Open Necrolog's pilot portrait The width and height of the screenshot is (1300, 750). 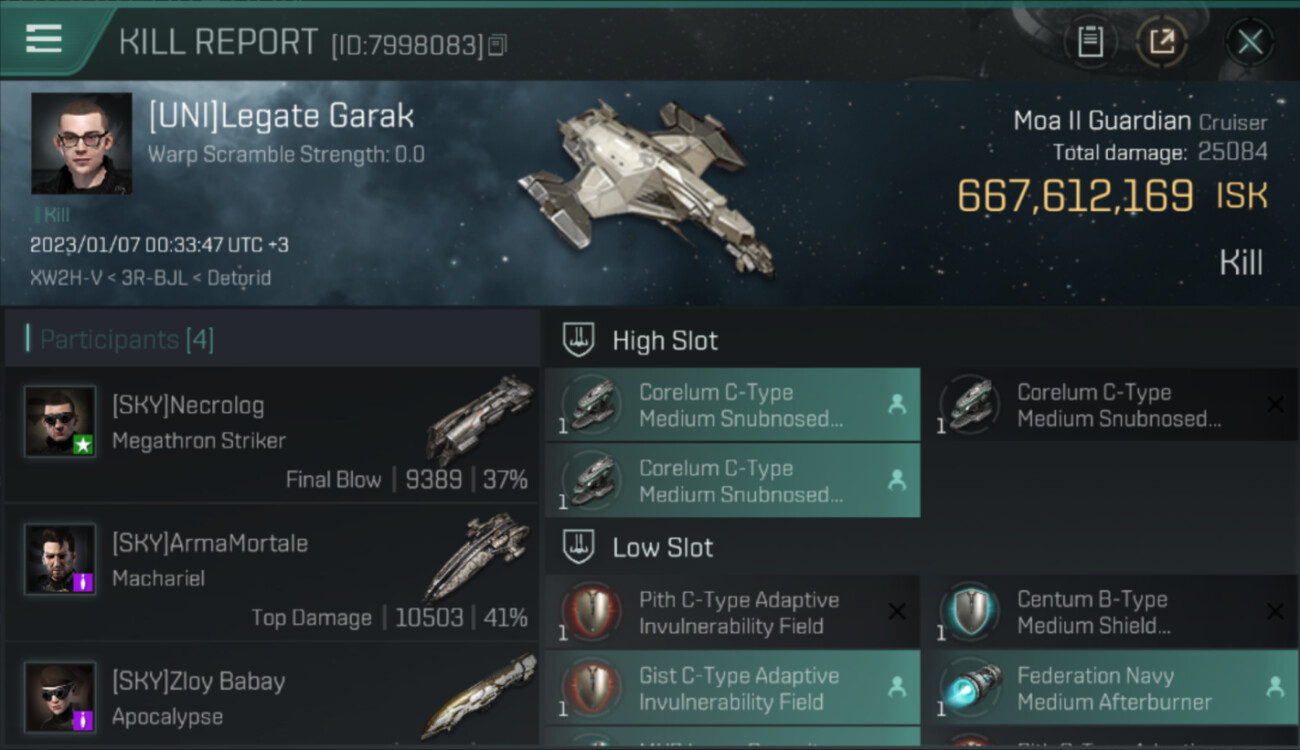tap(60, 422)
